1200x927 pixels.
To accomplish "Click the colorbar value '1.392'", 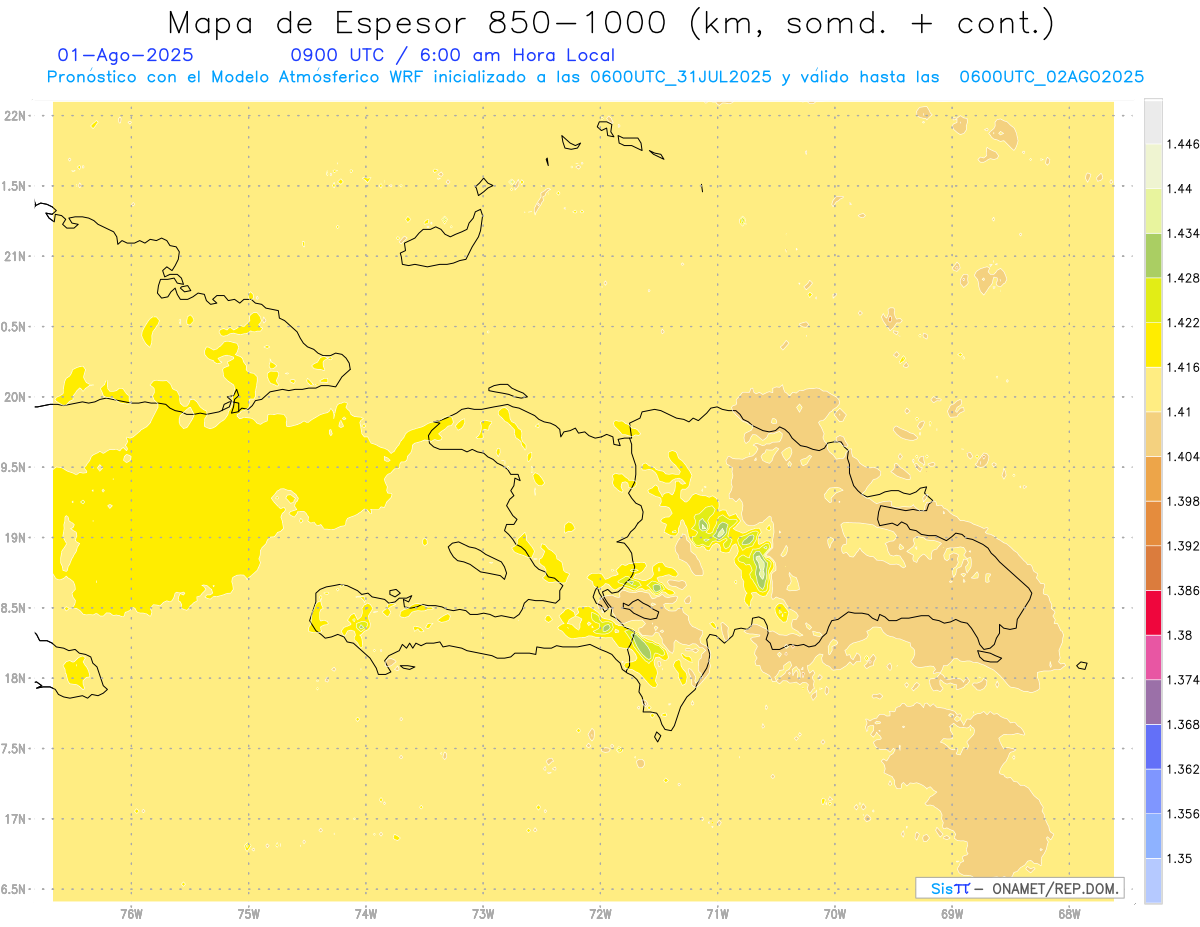I will pos(1182,546).
